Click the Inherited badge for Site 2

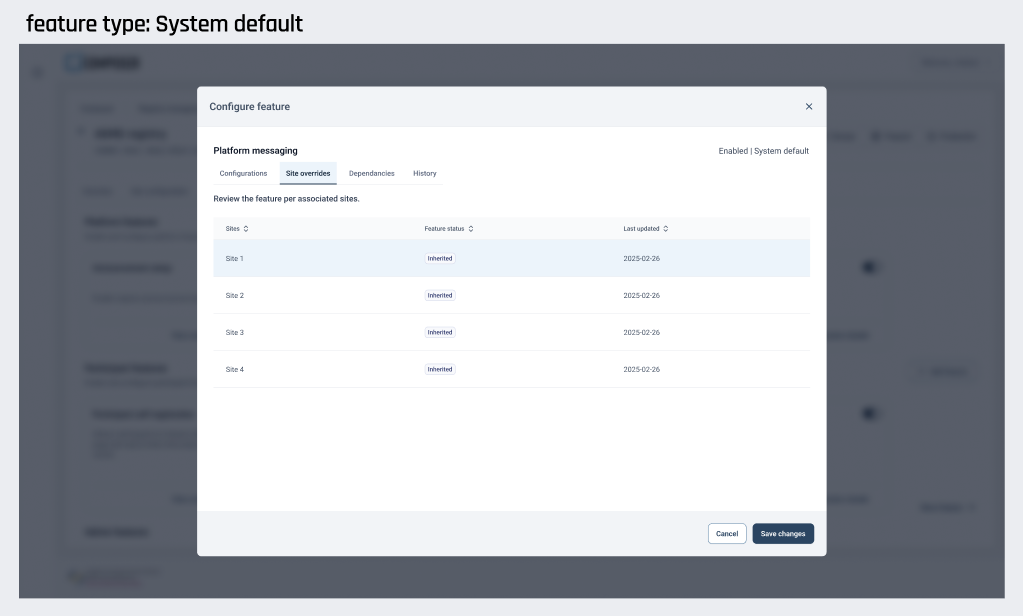440,296
